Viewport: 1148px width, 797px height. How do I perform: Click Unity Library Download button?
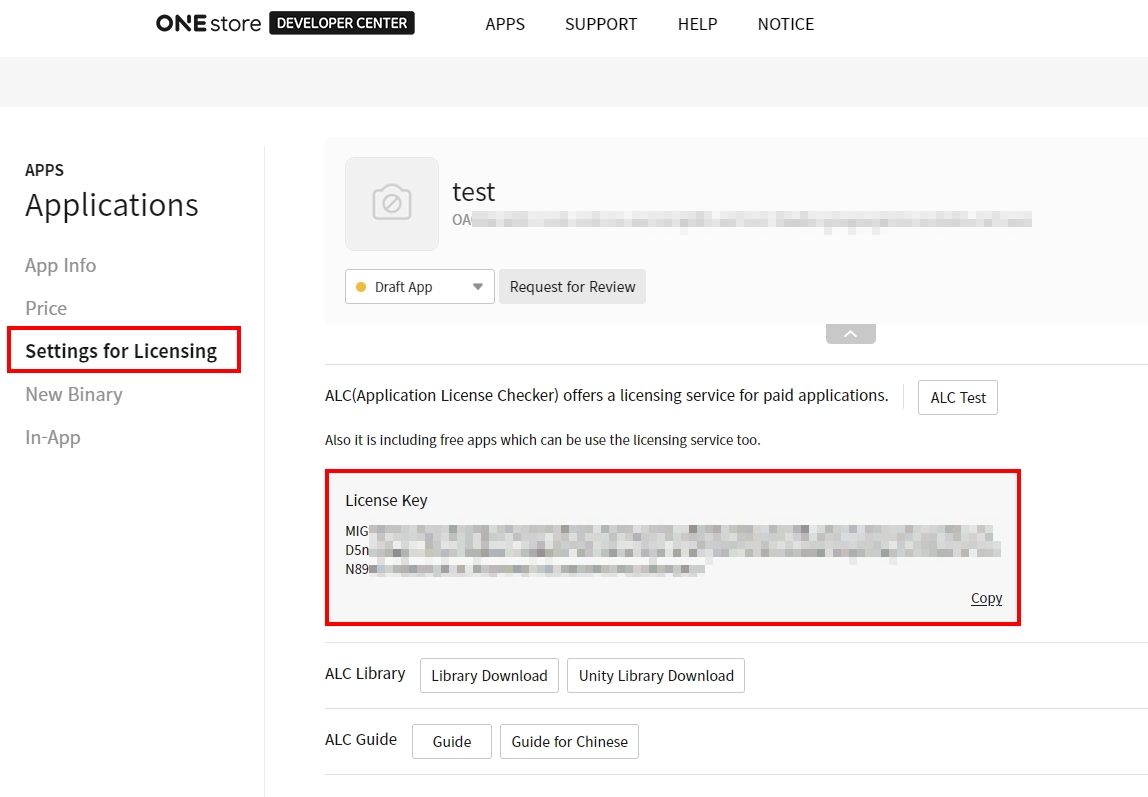tap(656, 676)
